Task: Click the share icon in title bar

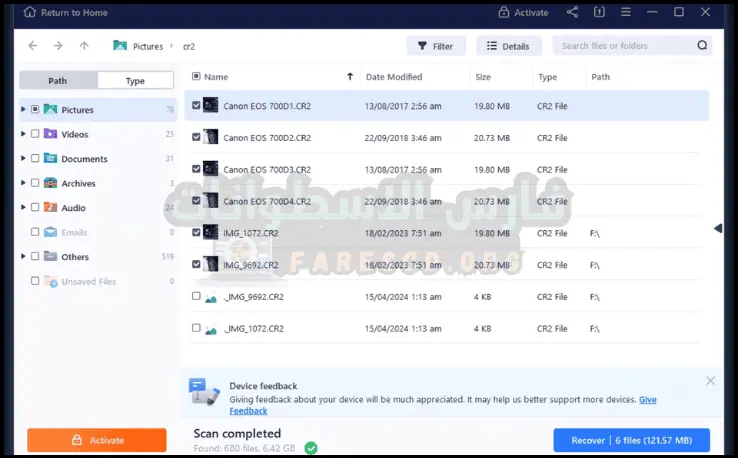Action: click(572, 13)
